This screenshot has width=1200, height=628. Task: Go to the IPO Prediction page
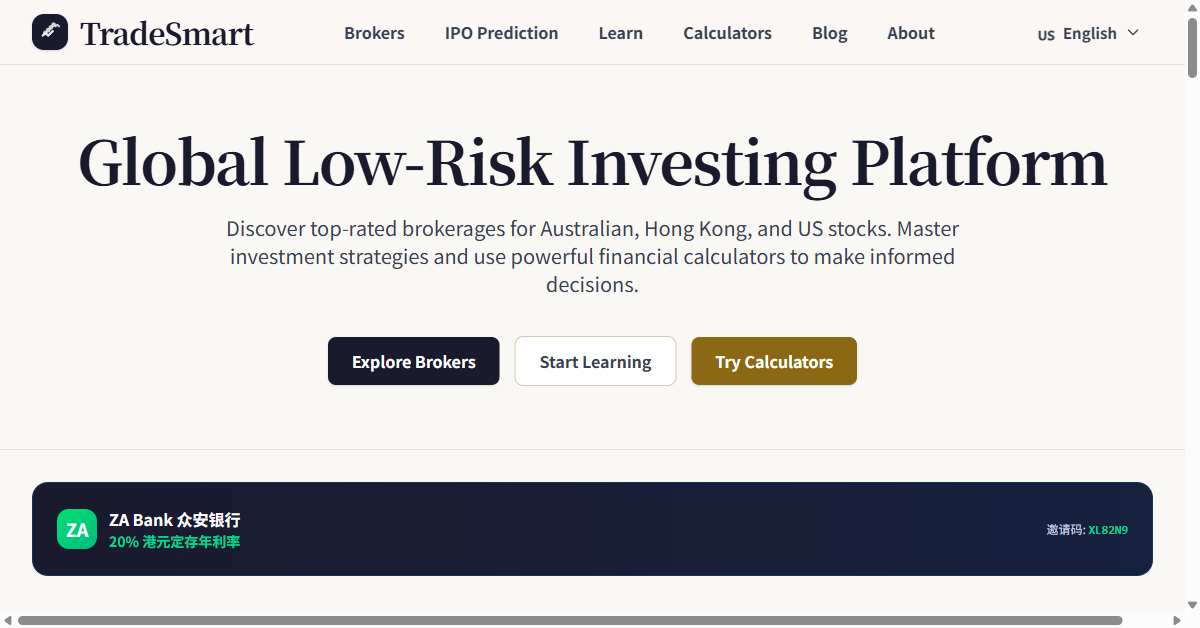tap(501, 33)
